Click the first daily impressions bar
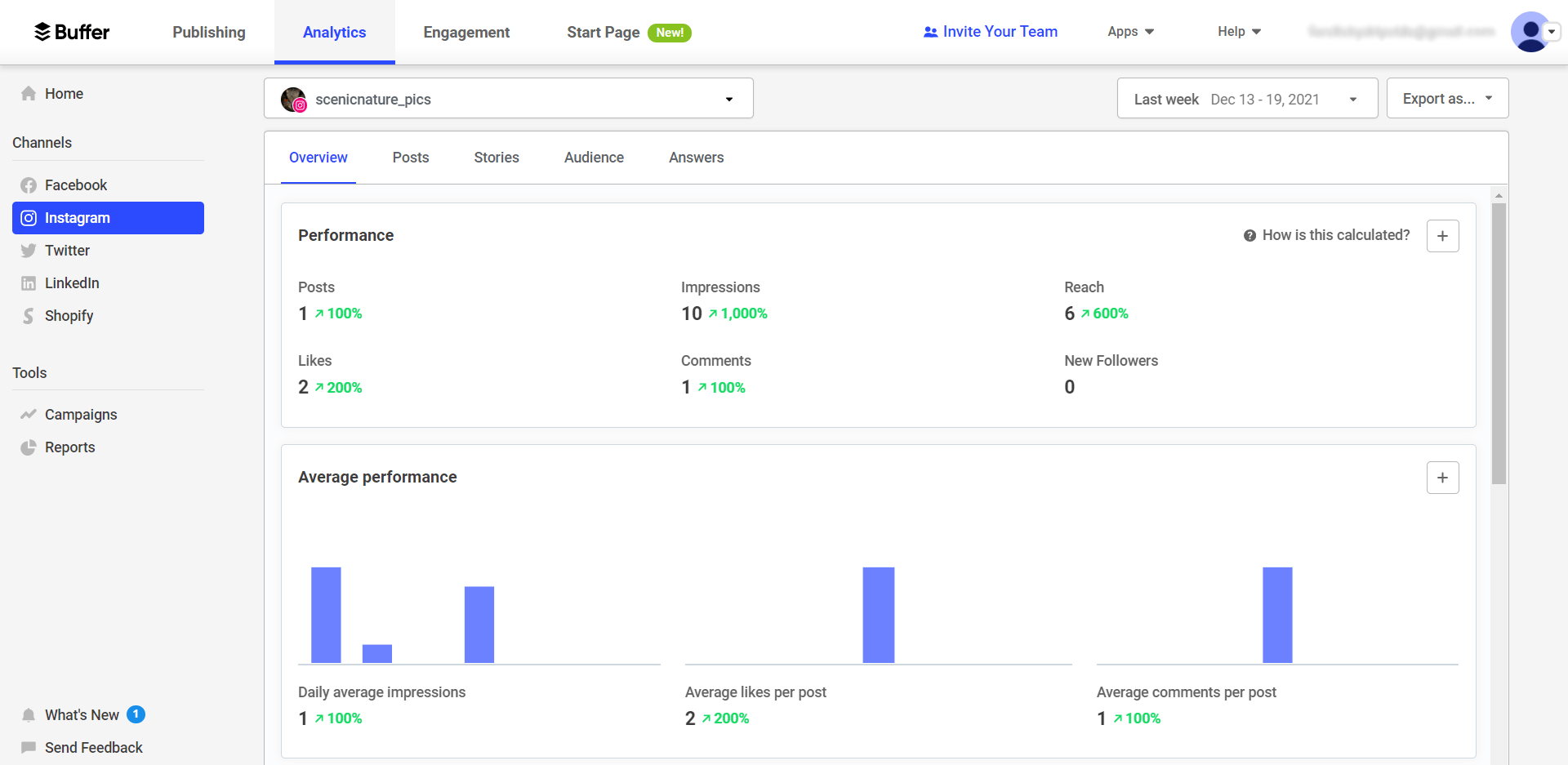This screenshot has width=1568, height=765. coord(326,615)
